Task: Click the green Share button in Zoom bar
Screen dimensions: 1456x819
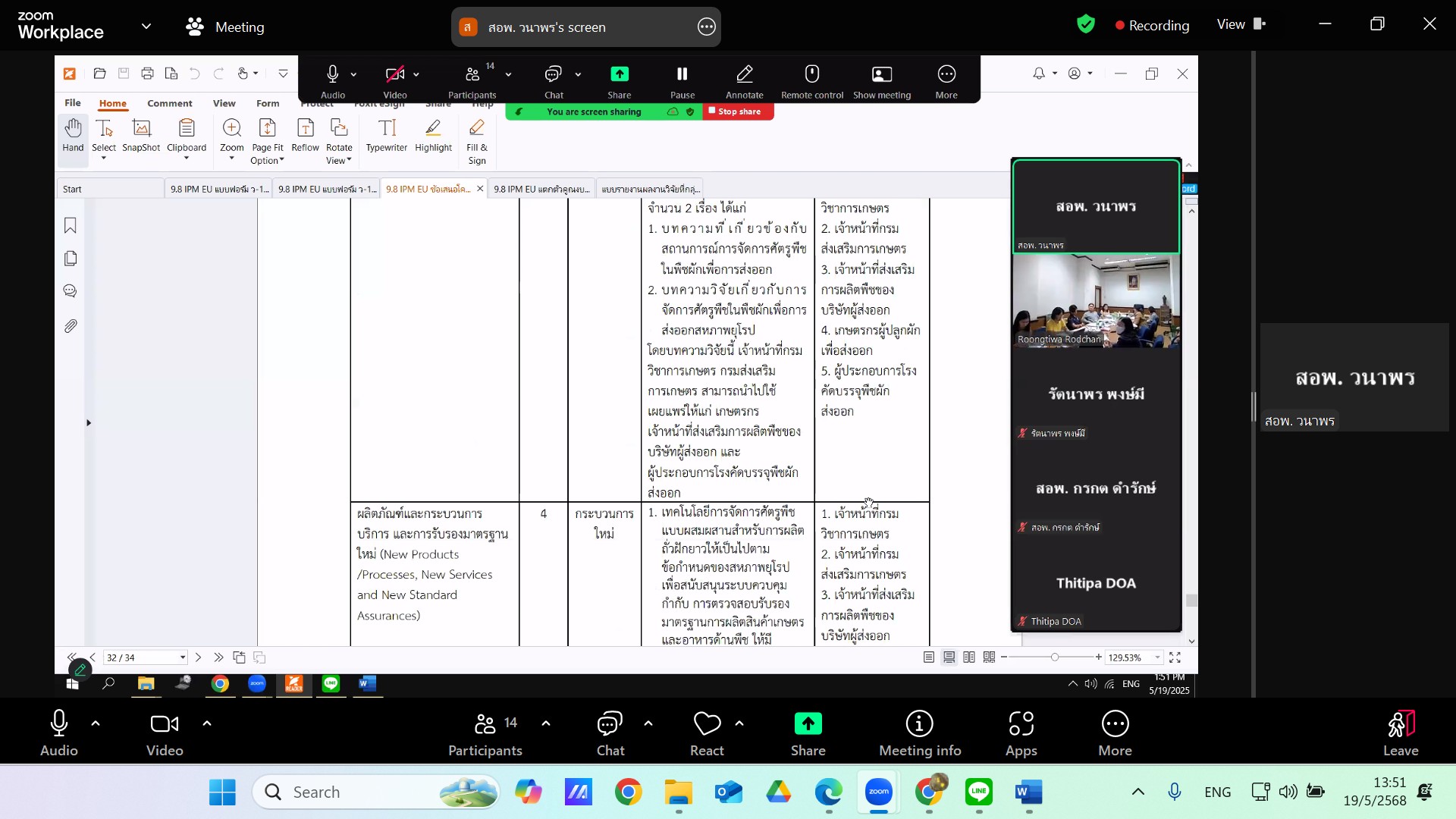Action: [x=808, y=733]
